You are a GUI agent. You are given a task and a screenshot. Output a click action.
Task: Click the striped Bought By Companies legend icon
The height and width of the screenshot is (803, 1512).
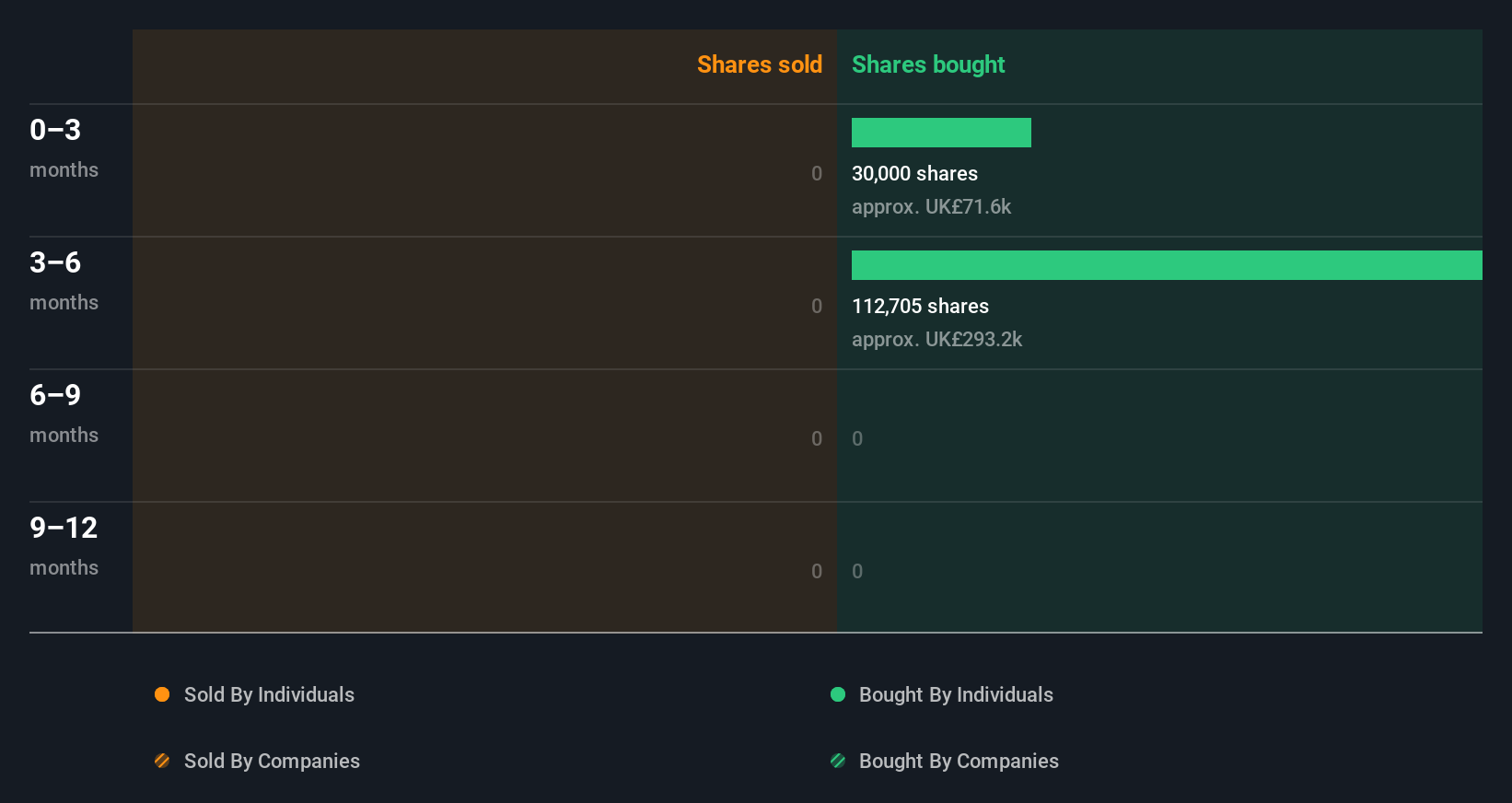point(838,761)
